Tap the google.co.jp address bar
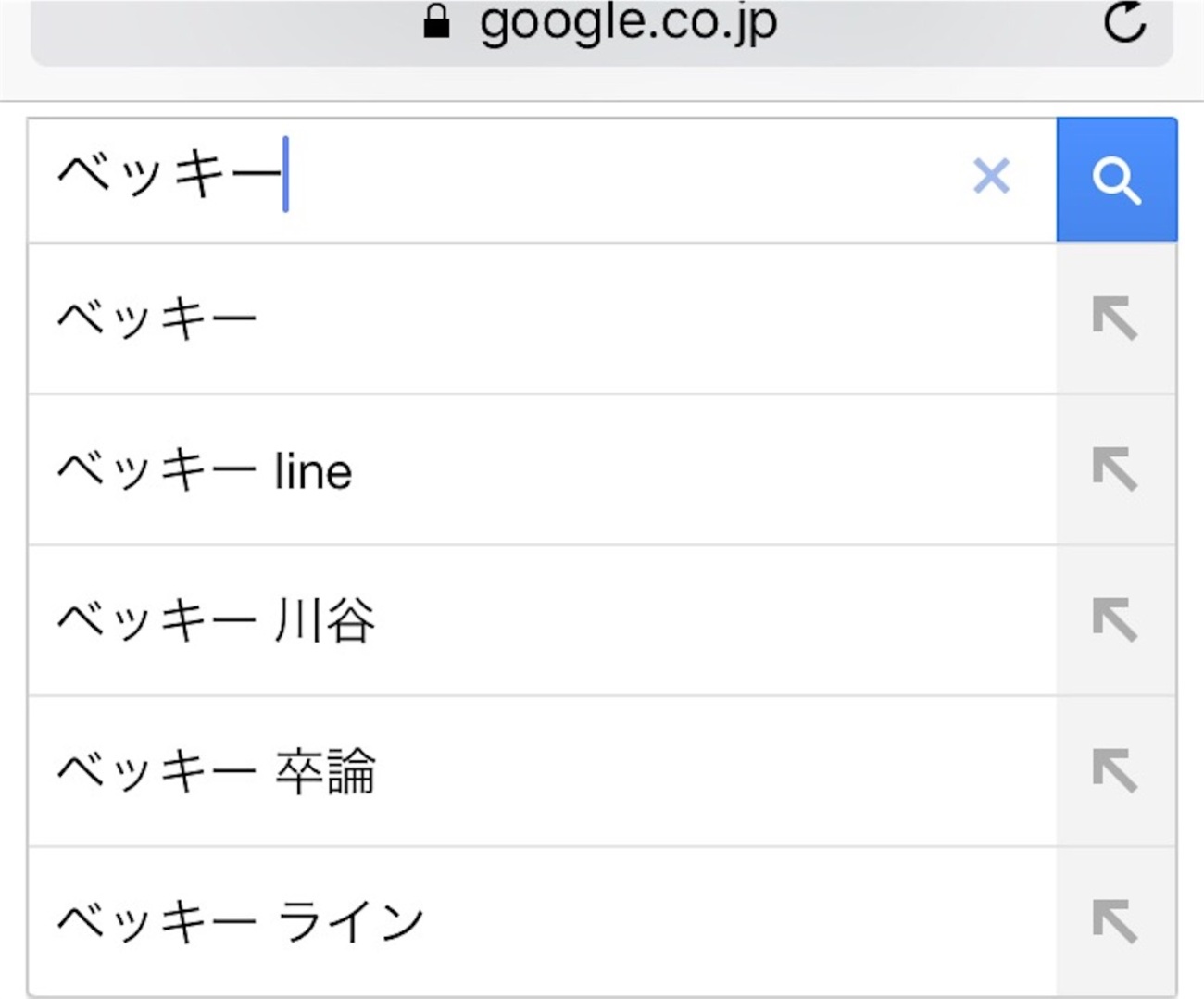1204x999 pixels. 628,24
